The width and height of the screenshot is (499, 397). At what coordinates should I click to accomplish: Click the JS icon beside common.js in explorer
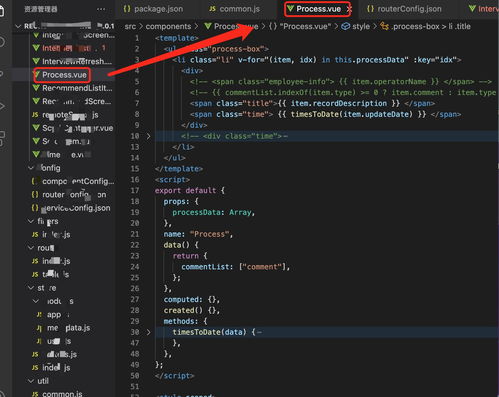click(35, 394)
